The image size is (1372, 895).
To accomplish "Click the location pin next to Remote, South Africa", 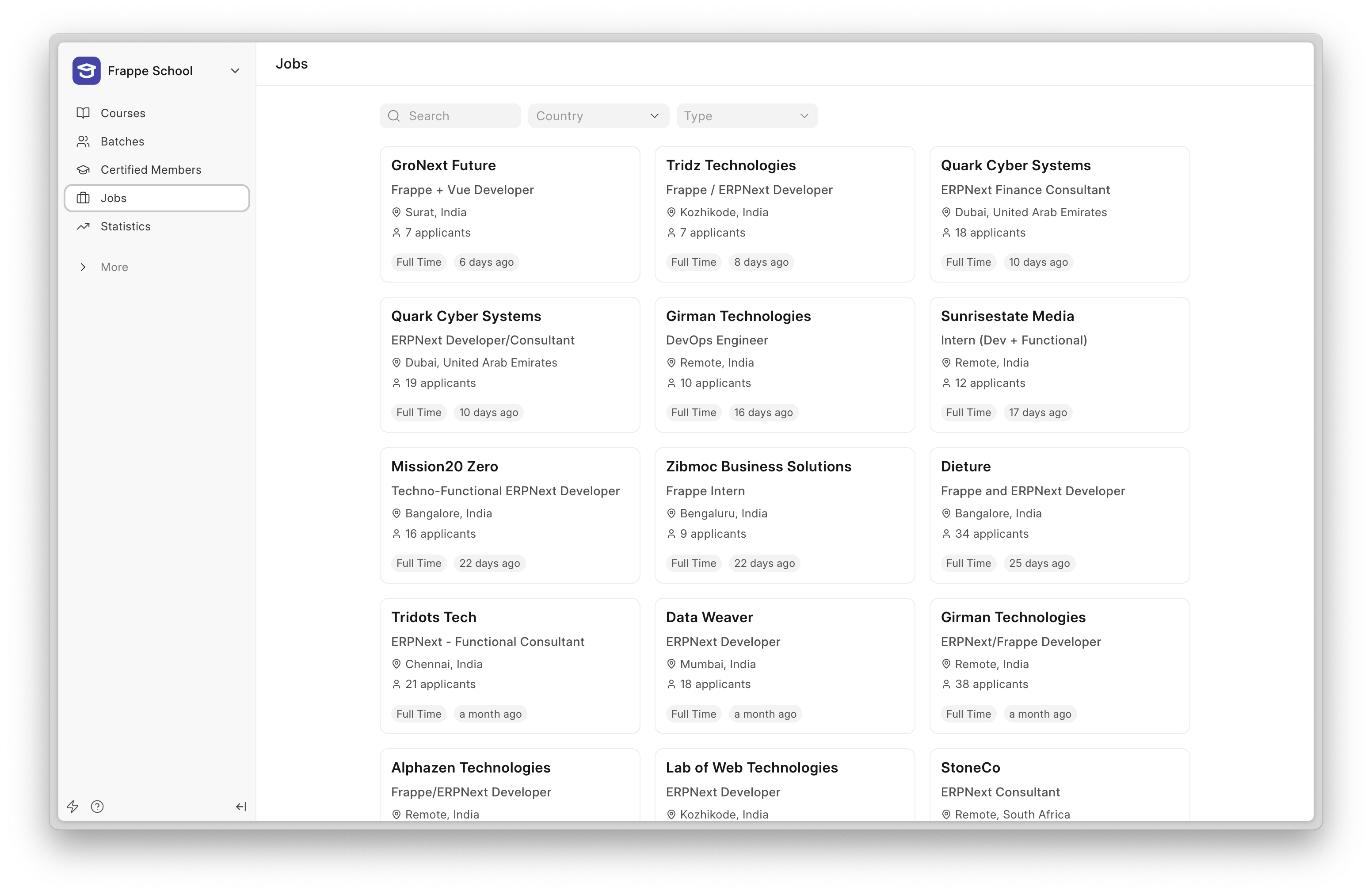I will (946, 814).
